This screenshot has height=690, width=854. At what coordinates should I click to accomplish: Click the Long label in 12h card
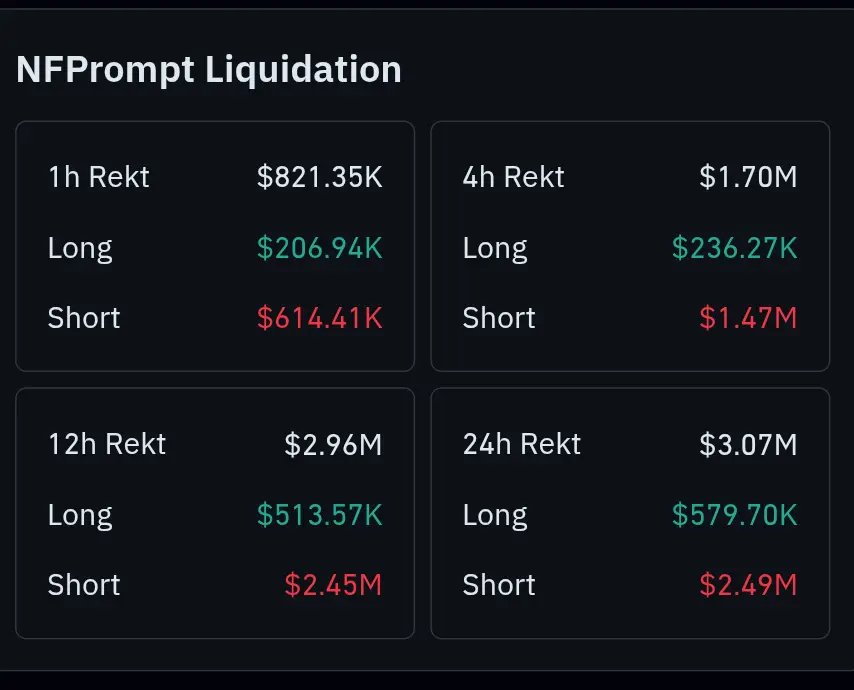pos(80,516)
